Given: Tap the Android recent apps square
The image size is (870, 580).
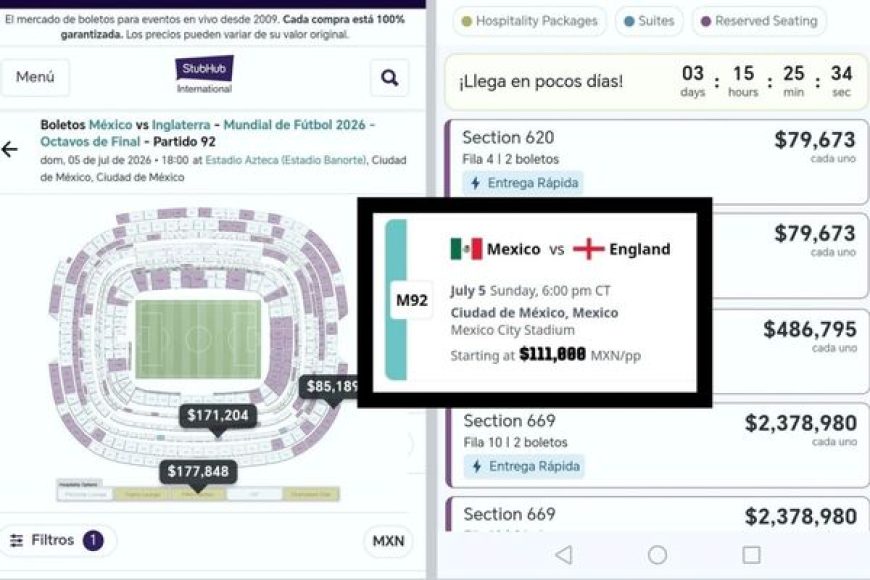Looking at the screenshot, I should [751, 554].
